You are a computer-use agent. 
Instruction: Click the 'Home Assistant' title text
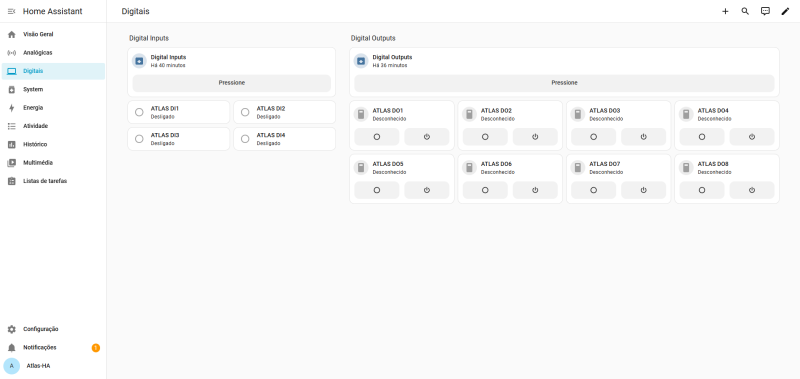[x=53, y=11]
